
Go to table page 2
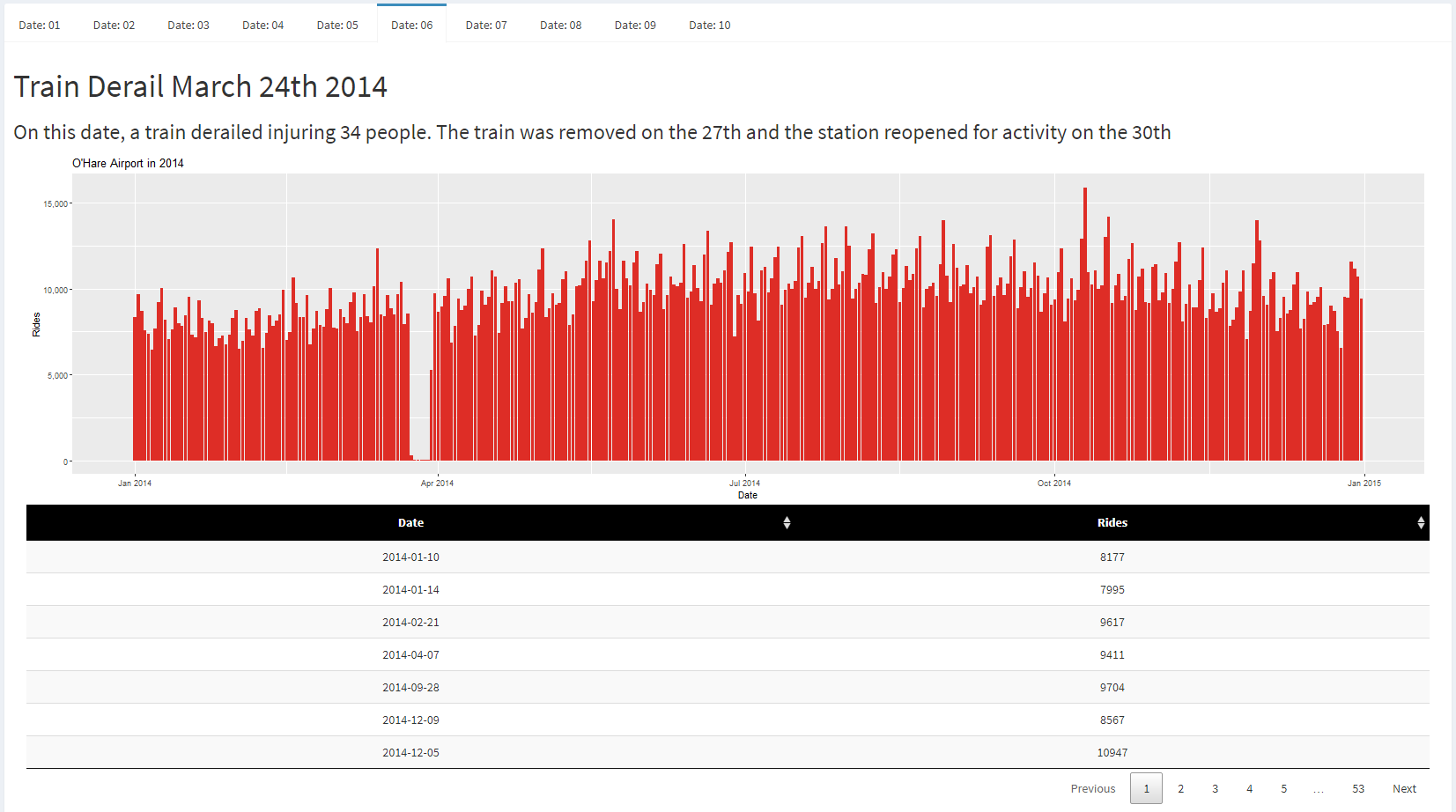point(1181,788)
